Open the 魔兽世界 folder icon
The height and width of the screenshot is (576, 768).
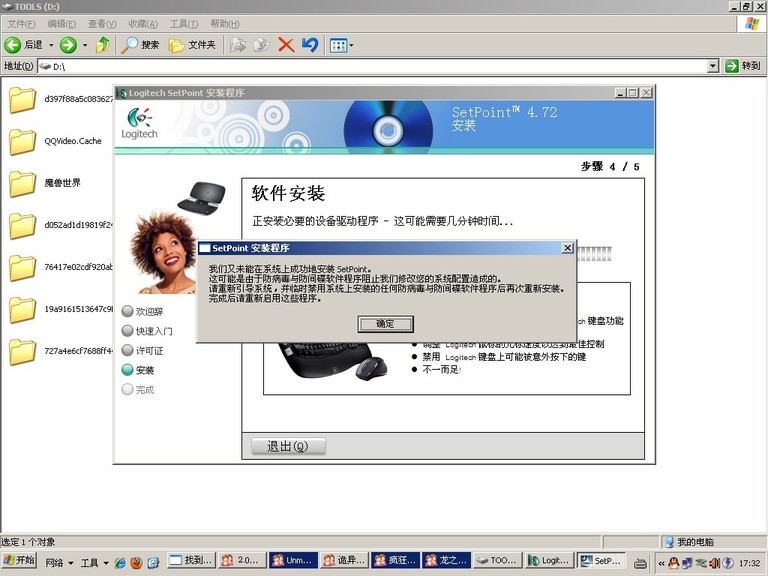point(23,184)
